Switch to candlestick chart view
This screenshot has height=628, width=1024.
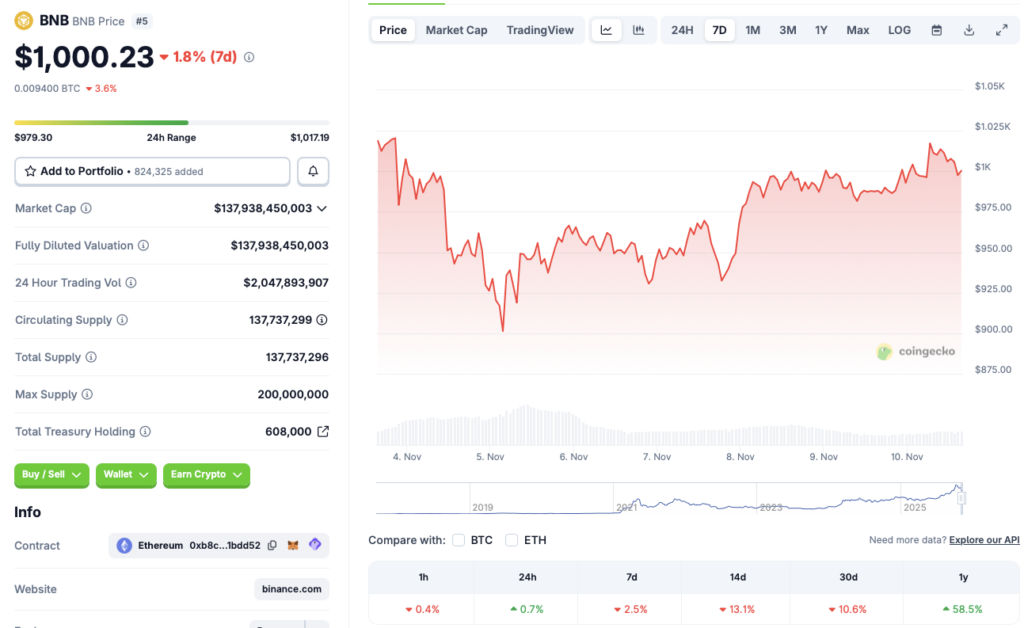[x=638, y=30]
